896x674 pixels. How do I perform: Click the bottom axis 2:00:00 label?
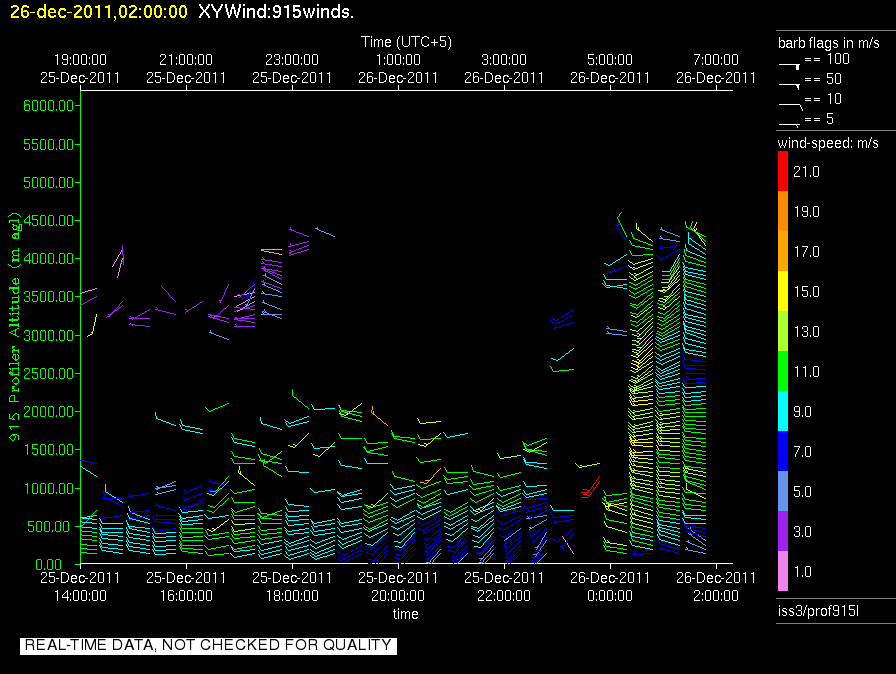click(716, 596)
